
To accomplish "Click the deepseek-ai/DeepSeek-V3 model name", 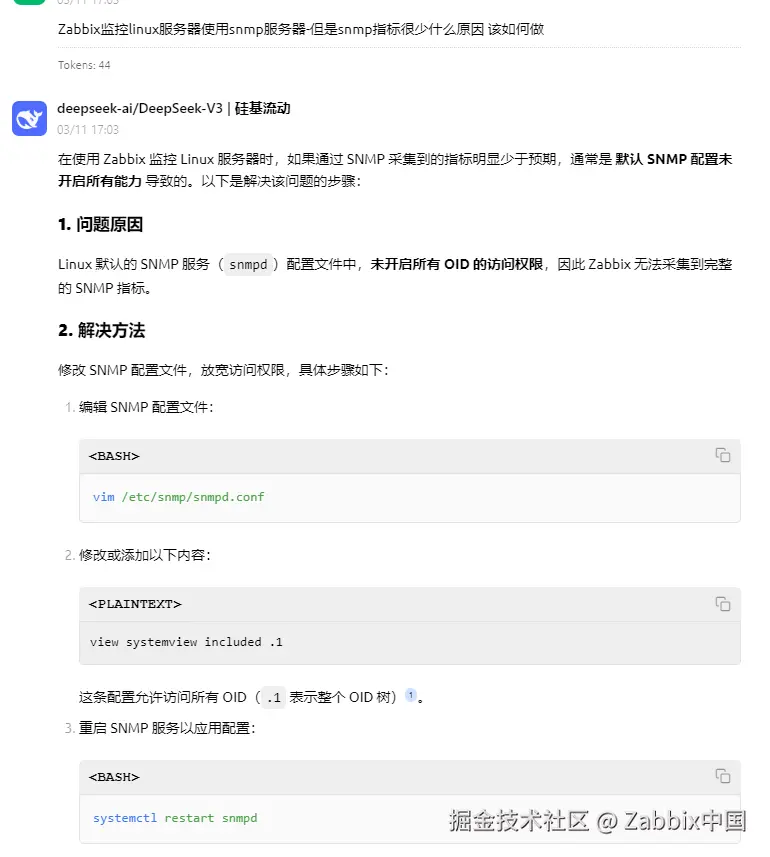I will [140, 108].
